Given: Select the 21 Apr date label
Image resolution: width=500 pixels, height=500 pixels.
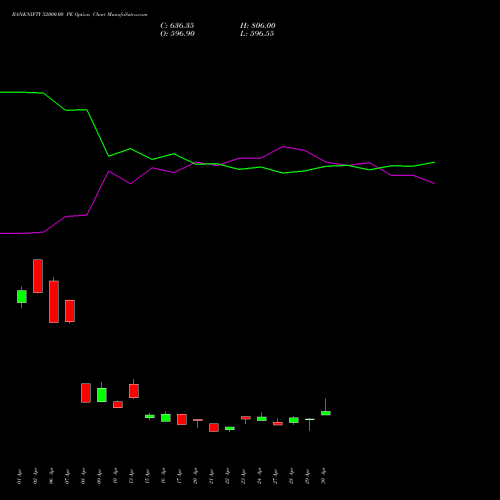Looking at the screenshot, I should tap(211, 476).
